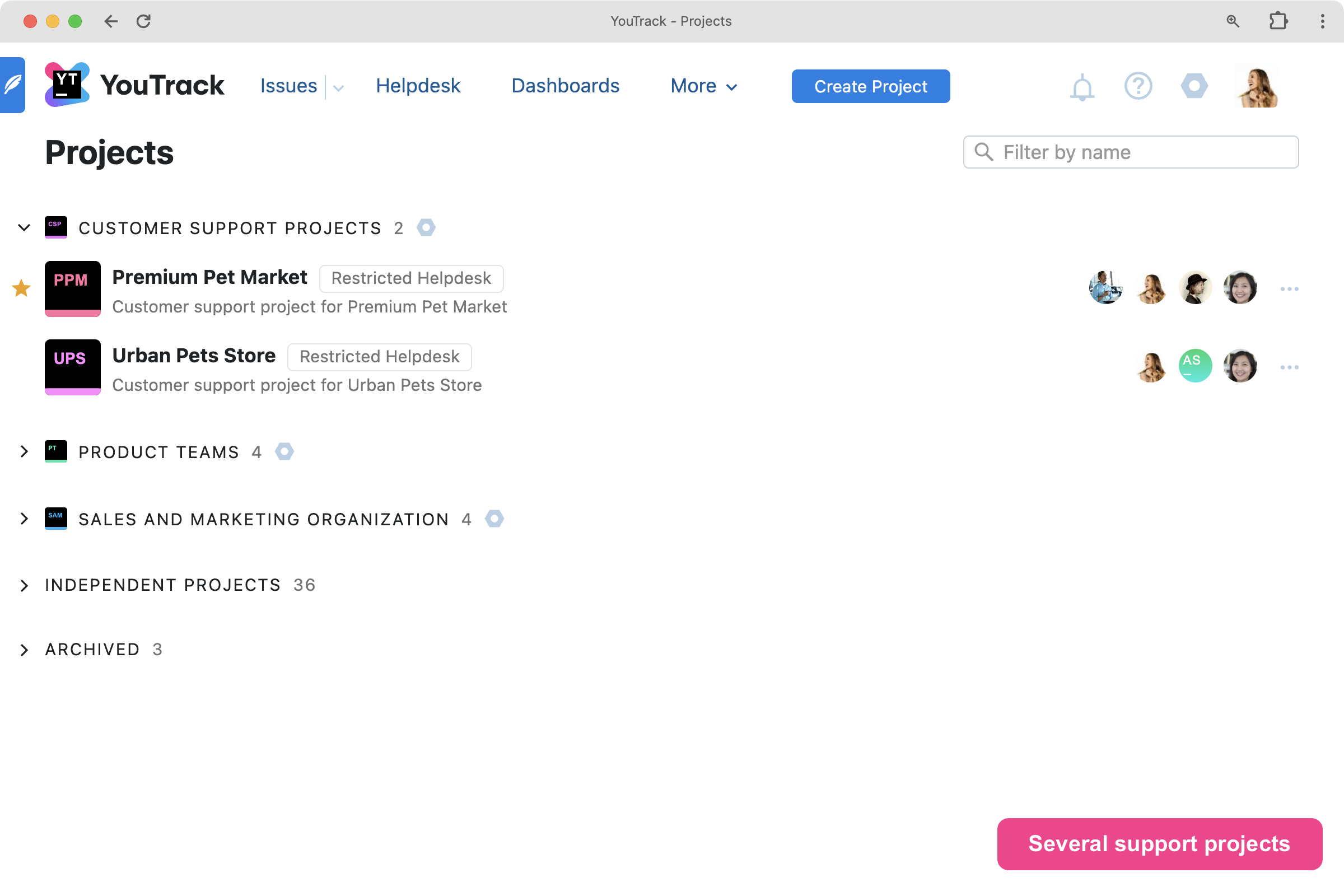The image size is (1344, 896).
Task: Open the Issues dropdown arrow
Action: coord(338,87)
